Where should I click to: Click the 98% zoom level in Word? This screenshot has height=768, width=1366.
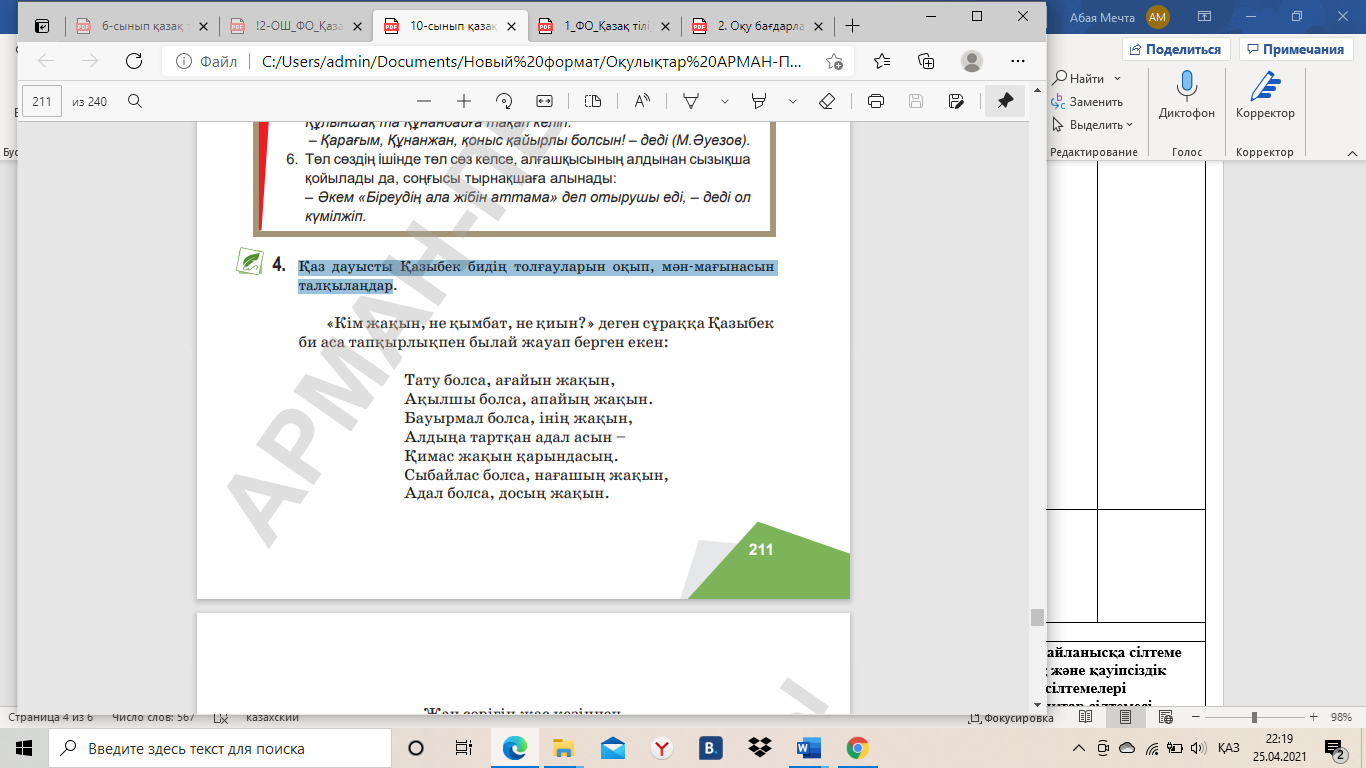click(x=1342, y=718)
